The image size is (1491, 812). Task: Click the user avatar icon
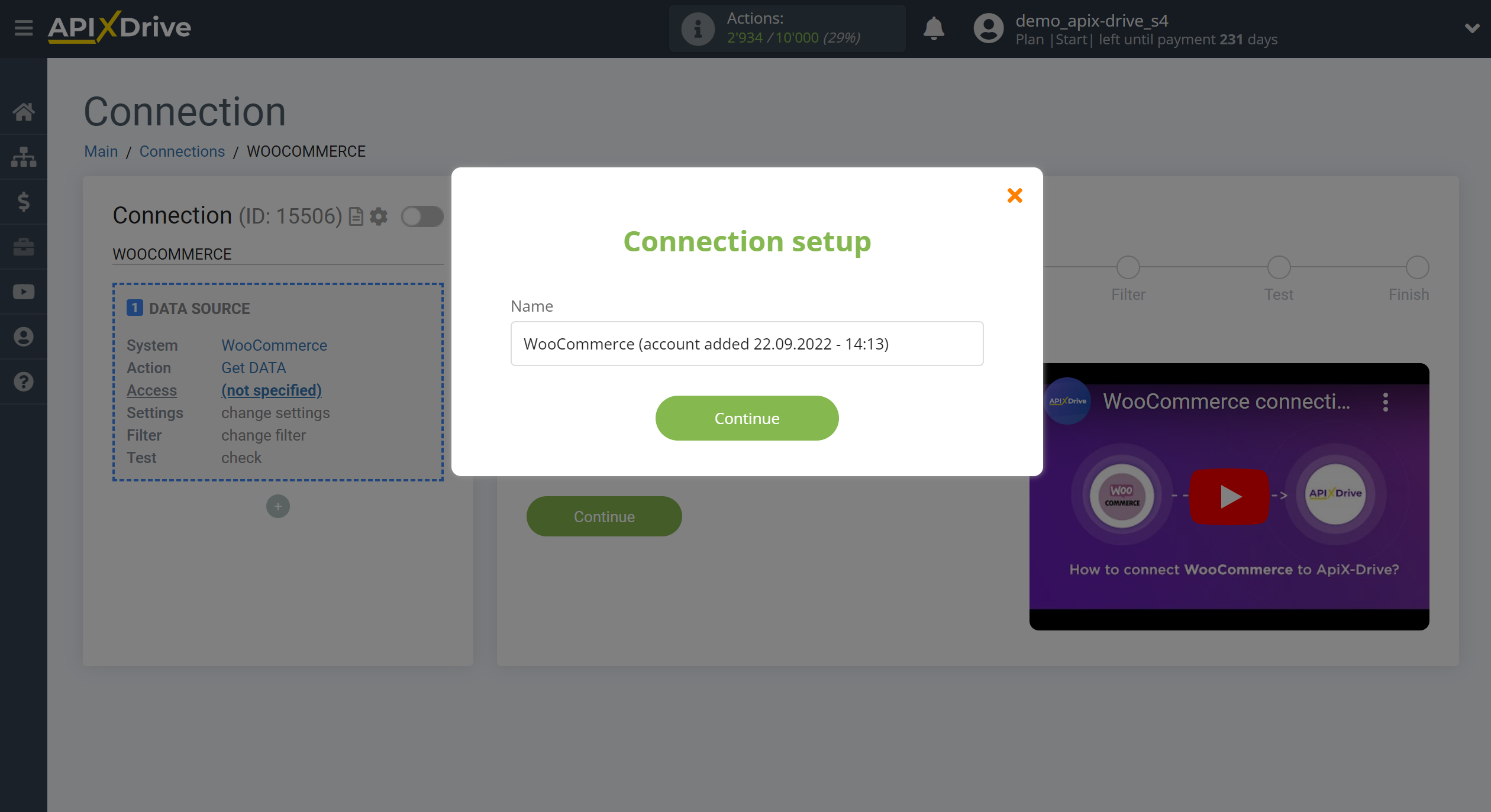coord(988,28)
